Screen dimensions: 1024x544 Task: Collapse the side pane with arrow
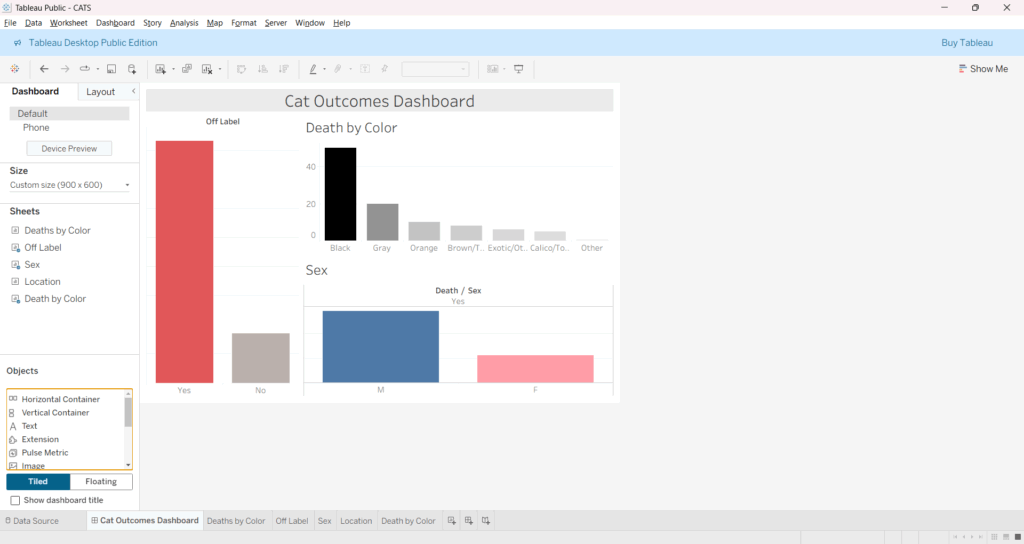click(134, 91)
